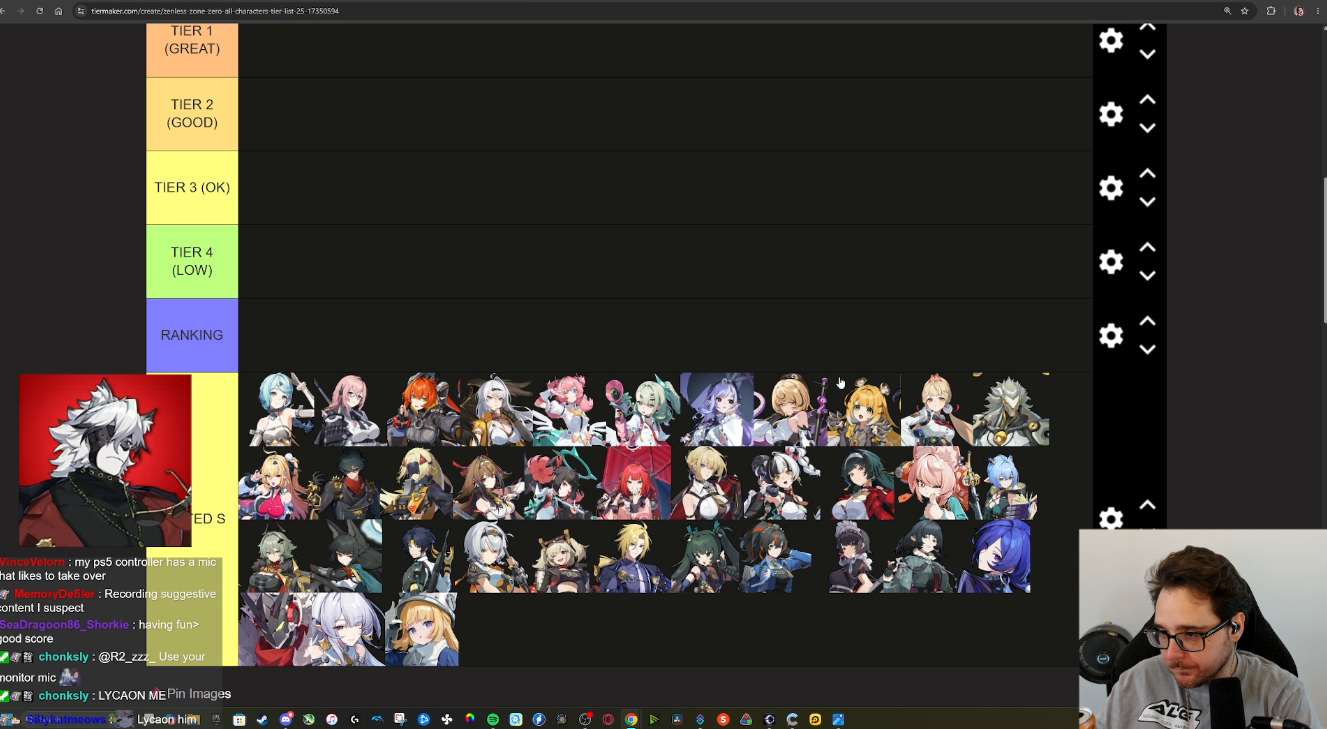Screen dimensions: 1327x729
Task: Move TIER 4 (LOW) row up
Action: [1148, 248]
